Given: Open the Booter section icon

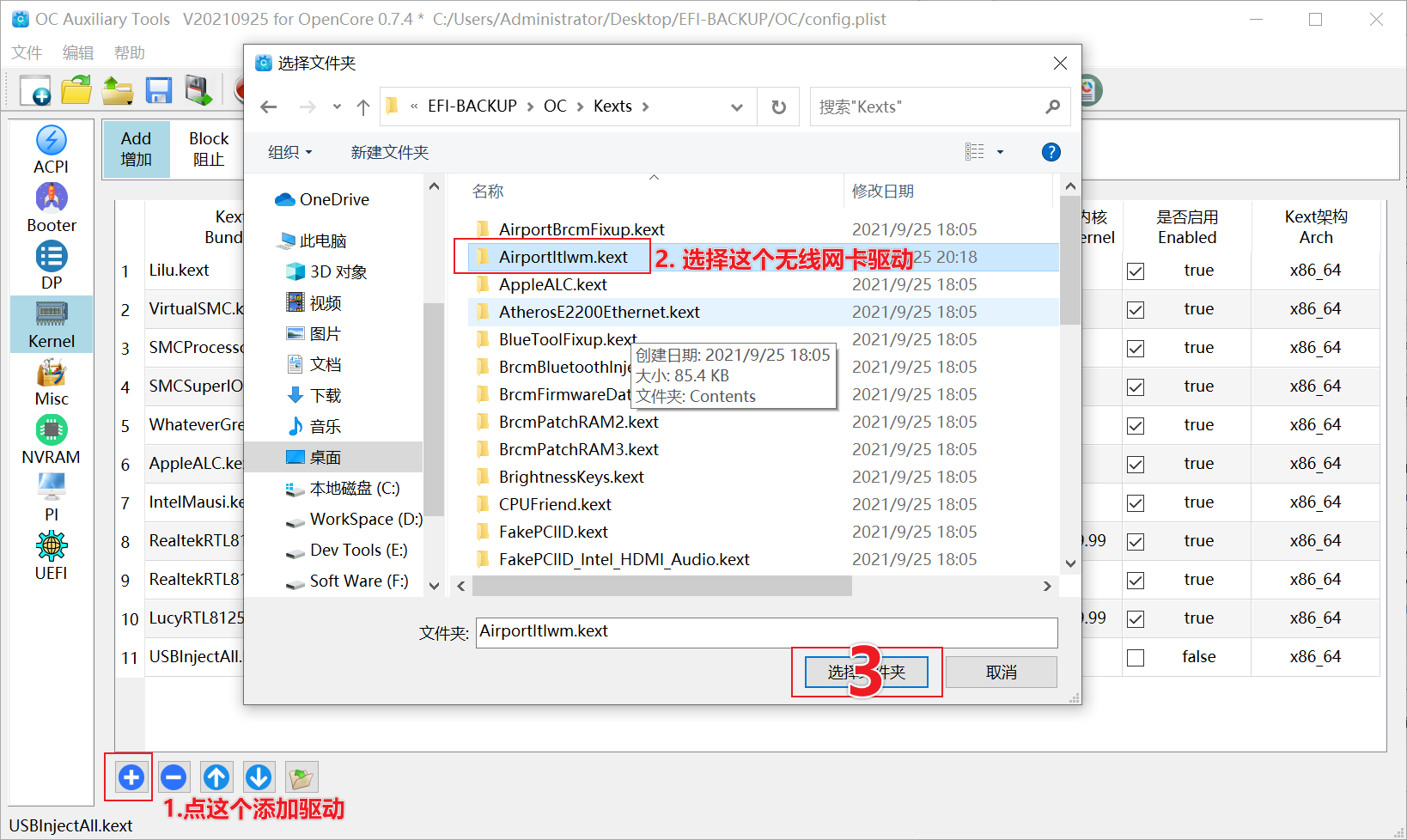Looking at the screenshot, I should tap(52, 208).
